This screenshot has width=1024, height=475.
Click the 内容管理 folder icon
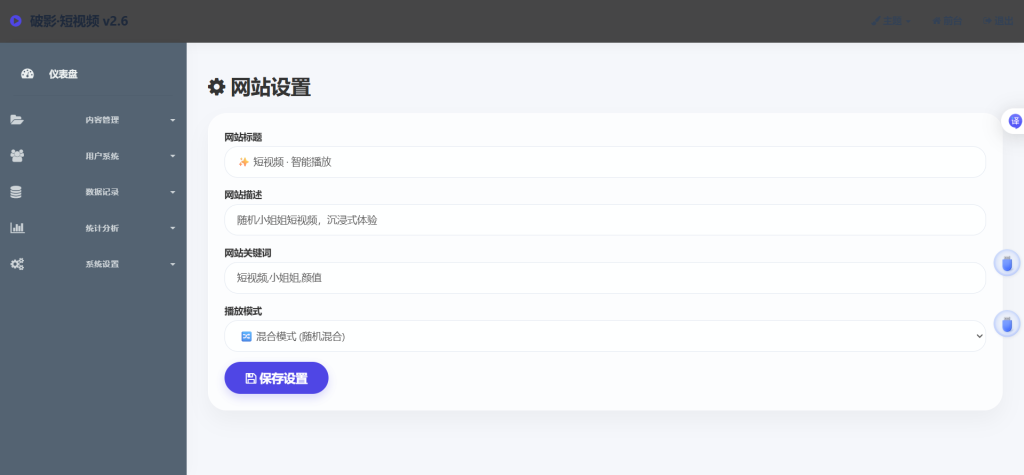pos(17,120)
